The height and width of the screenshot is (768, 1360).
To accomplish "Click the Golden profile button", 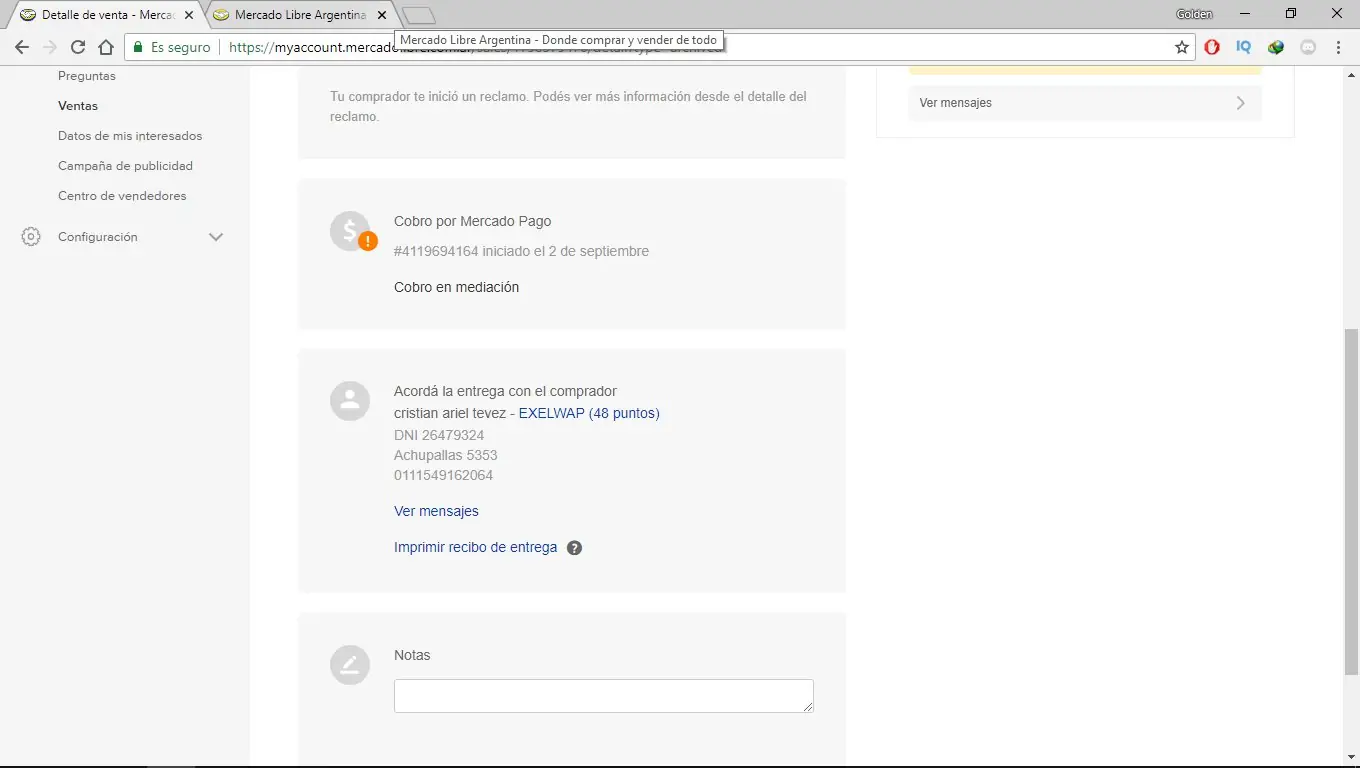I will (1195, 14).
